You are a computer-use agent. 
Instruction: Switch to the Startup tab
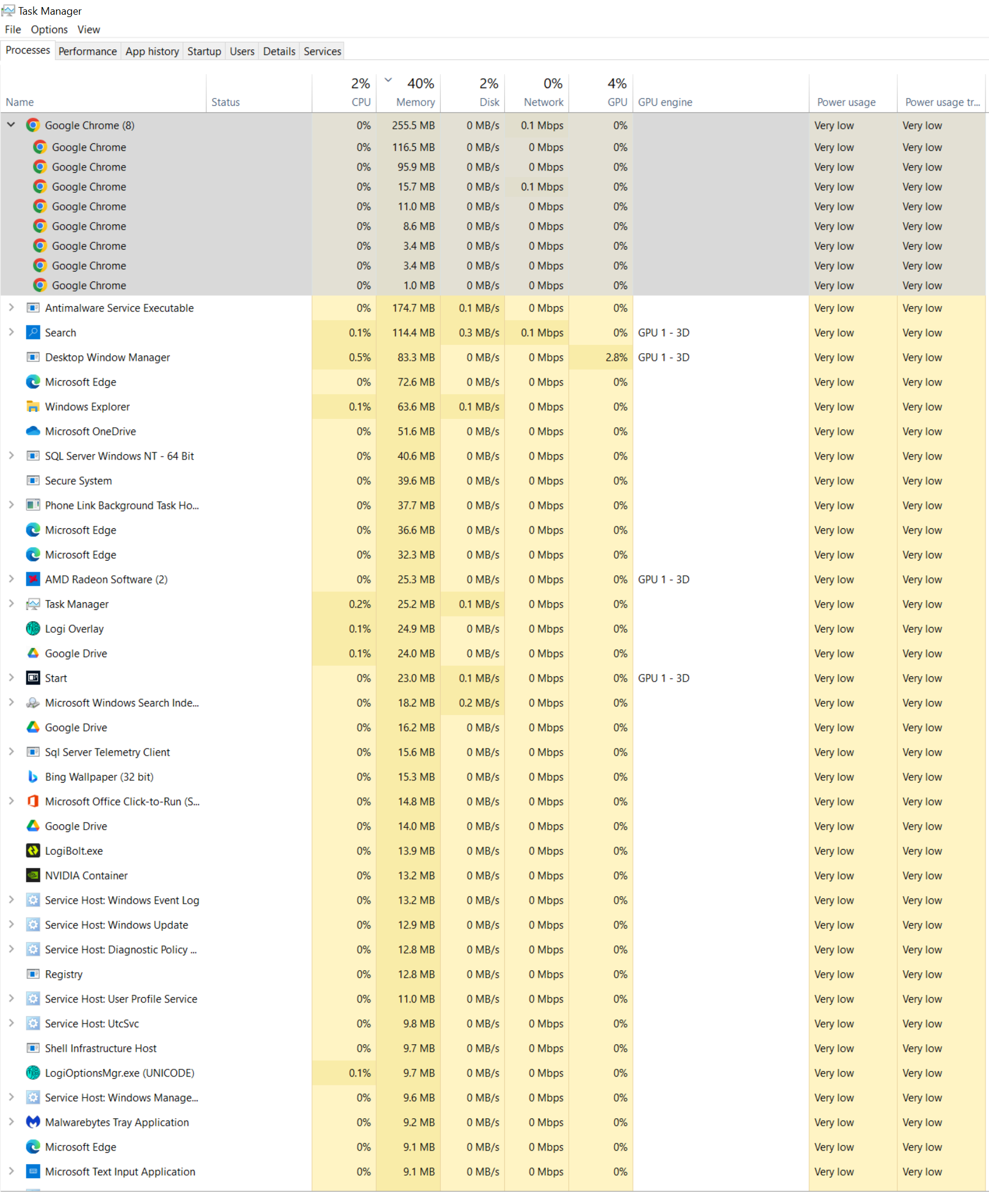pyautogui.click(x=204, y=51)
